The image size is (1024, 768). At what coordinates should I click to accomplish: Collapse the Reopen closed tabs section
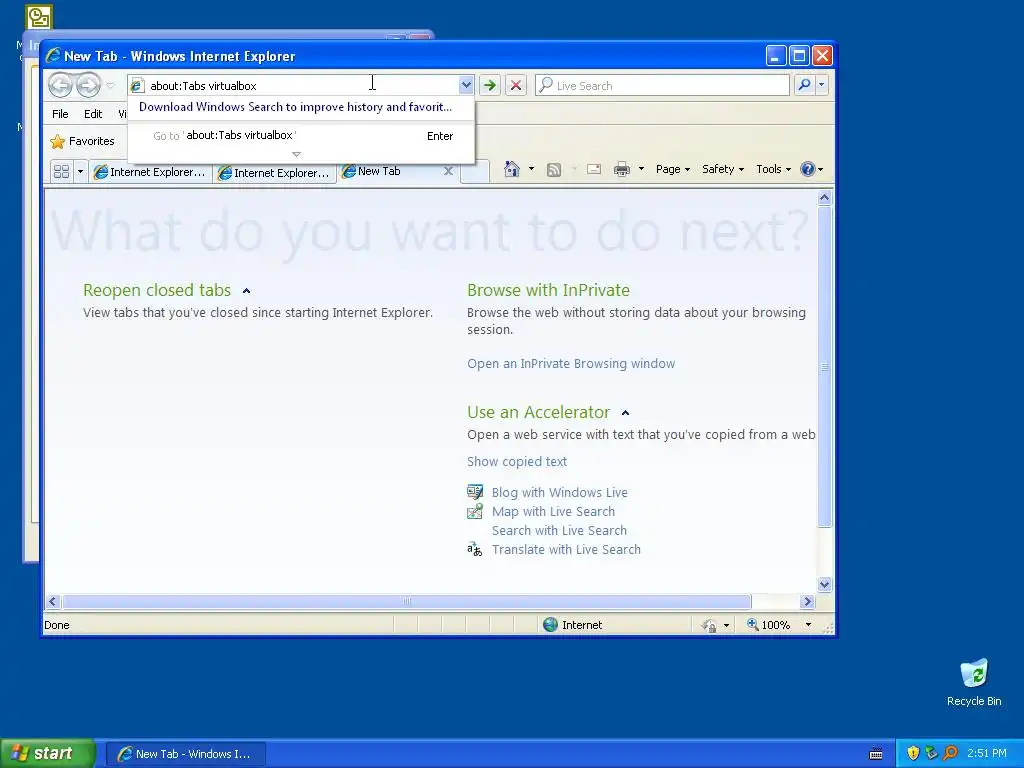pos(246,291)
